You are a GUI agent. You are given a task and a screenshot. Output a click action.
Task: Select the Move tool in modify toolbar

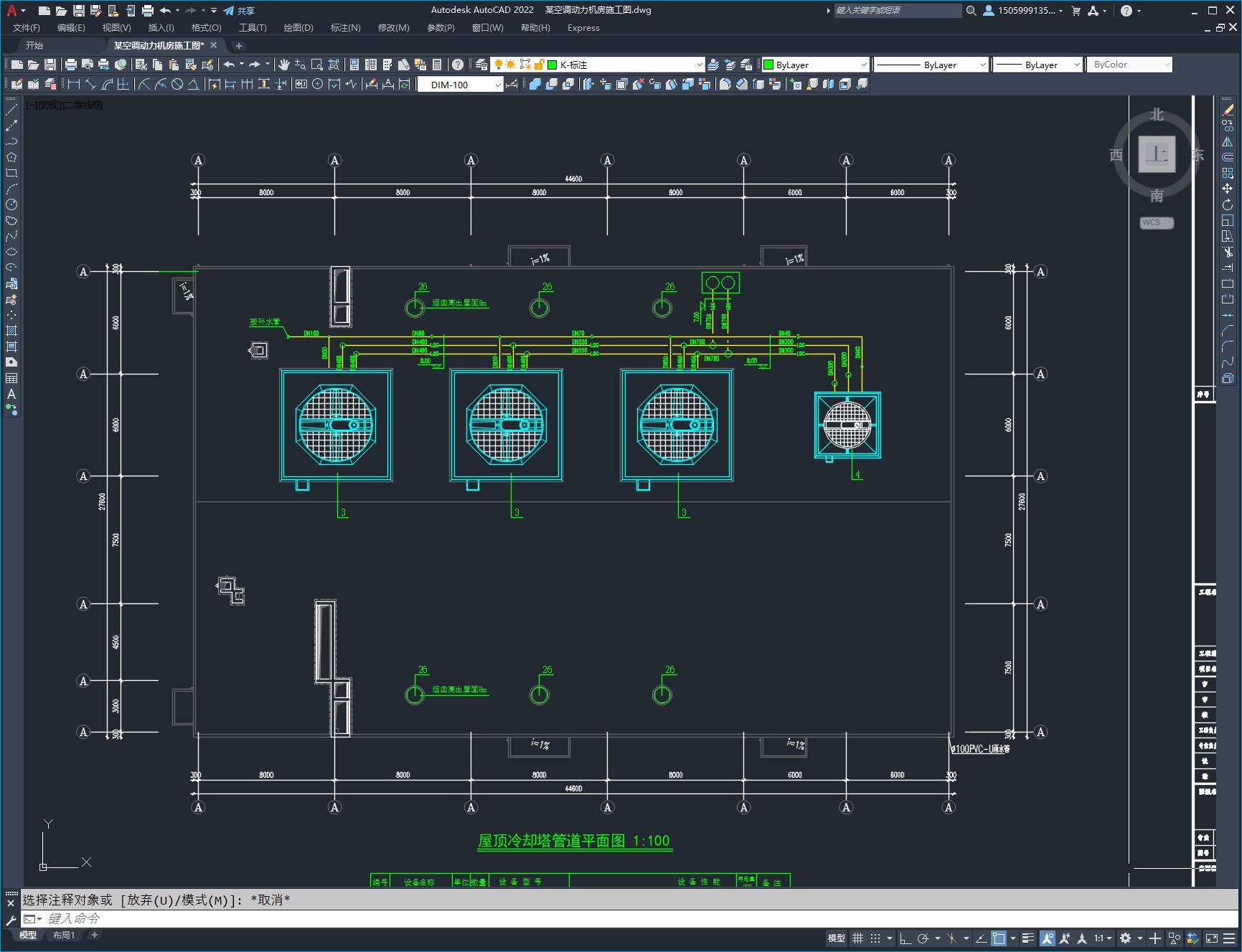coord(1228,189)
